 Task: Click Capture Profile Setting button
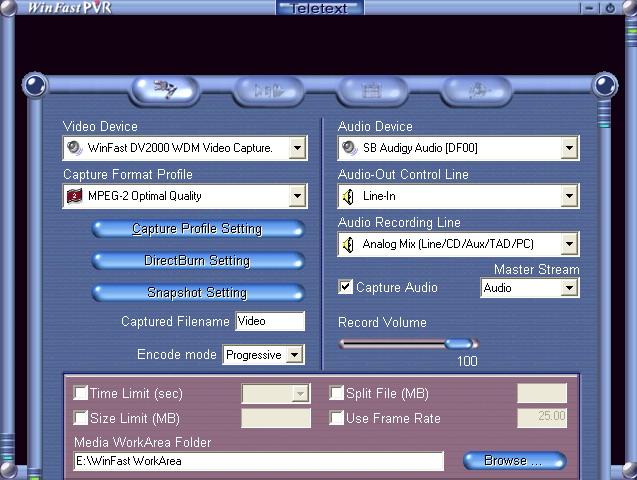[x=198, y=229]
